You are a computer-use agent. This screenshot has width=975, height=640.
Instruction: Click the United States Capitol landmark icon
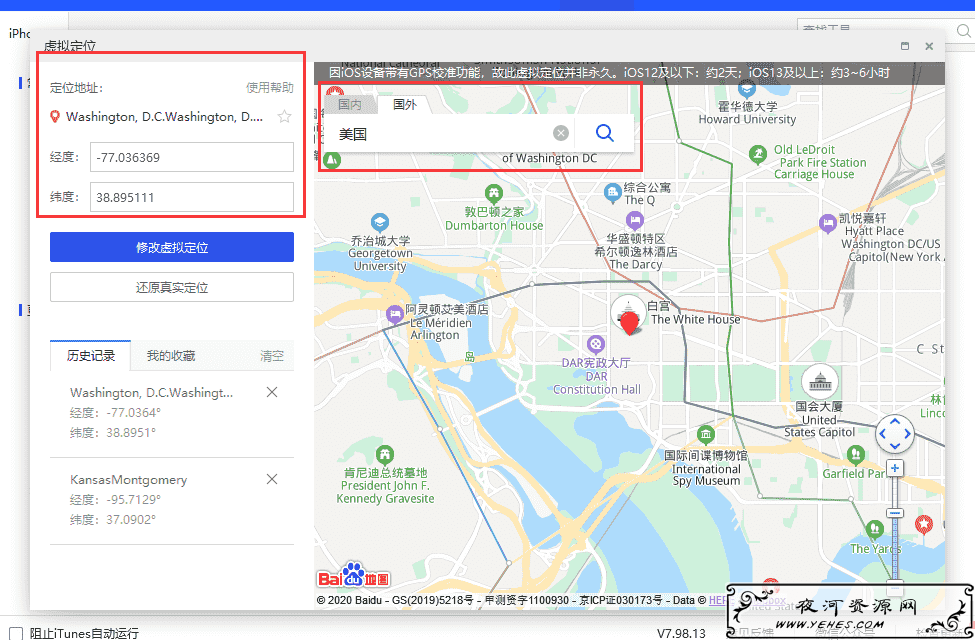[819, 382]
